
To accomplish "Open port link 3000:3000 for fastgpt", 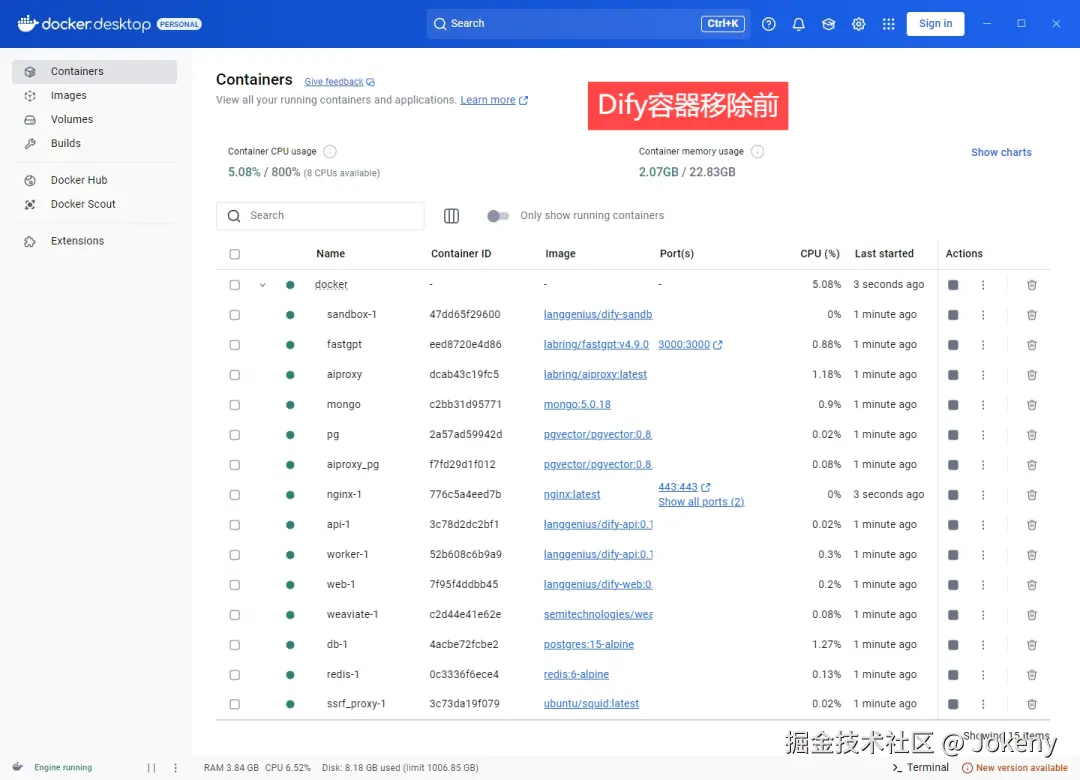I will pos(690,345).
